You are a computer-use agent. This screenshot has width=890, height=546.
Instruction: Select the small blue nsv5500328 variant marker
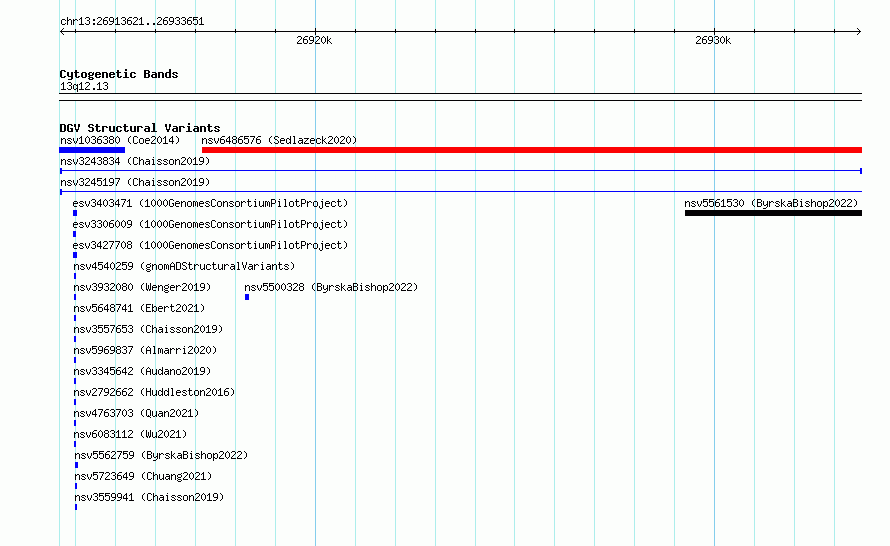click(x=247, y=297)
